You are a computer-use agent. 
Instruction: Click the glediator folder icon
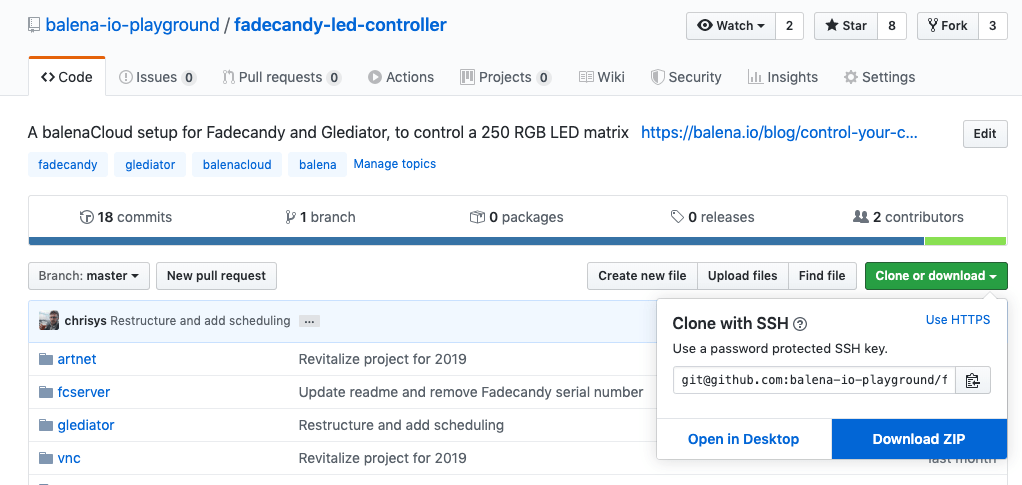(x=45, y=425)
